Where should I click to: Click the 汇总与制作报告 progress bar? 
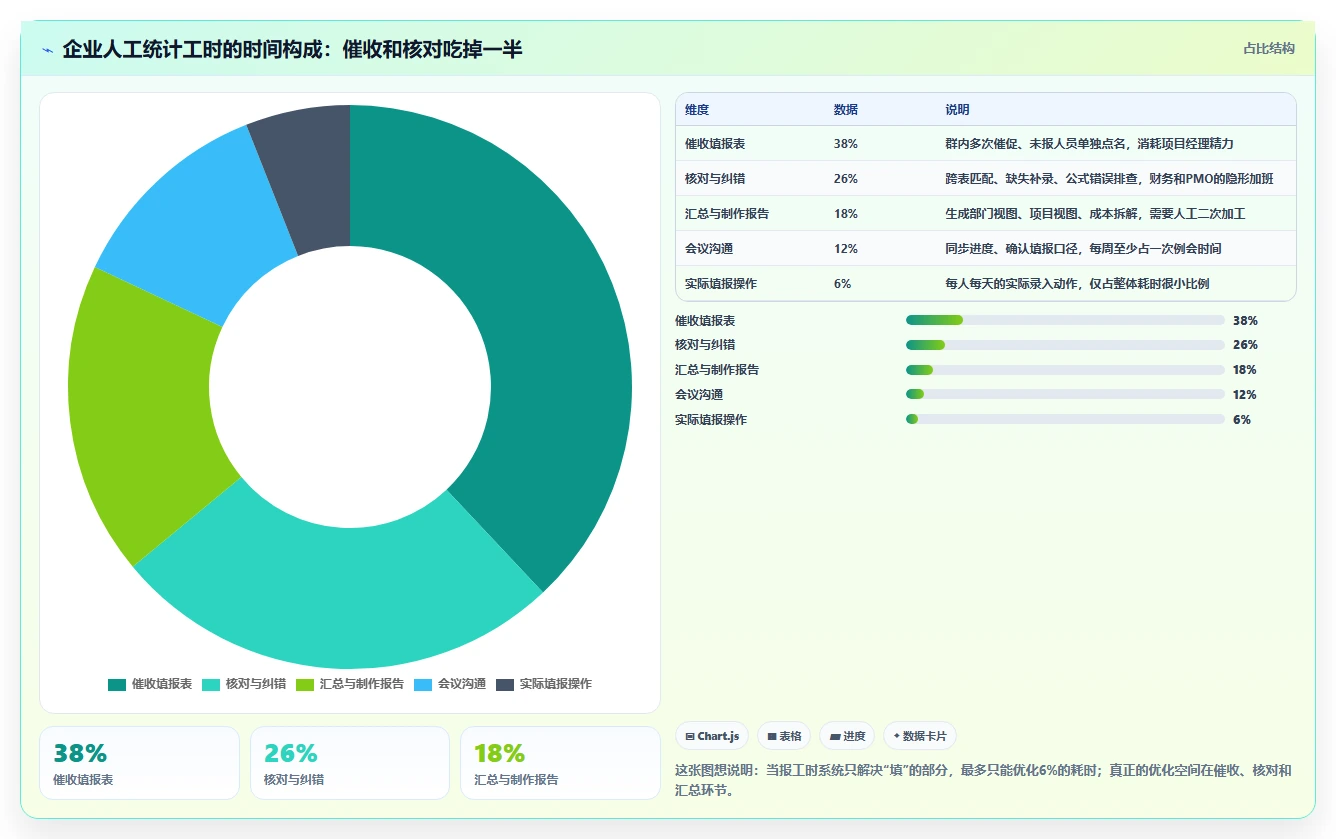coord(1065,370)
